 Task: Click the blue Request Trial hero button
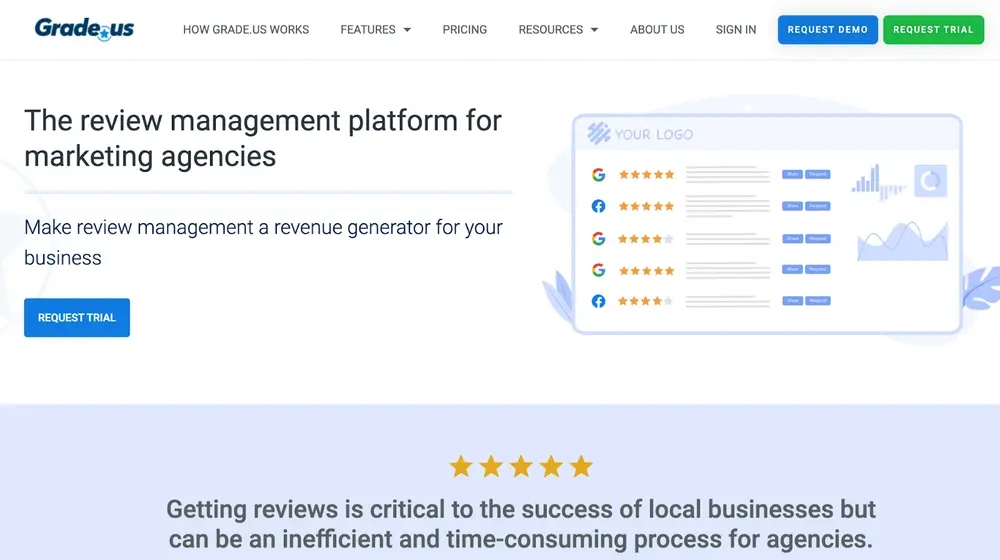(77, 318)
